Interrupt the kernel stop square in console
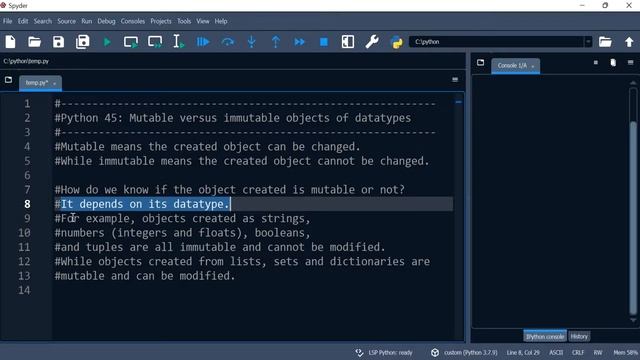640x360 pixels. click(x=596, y=62)
